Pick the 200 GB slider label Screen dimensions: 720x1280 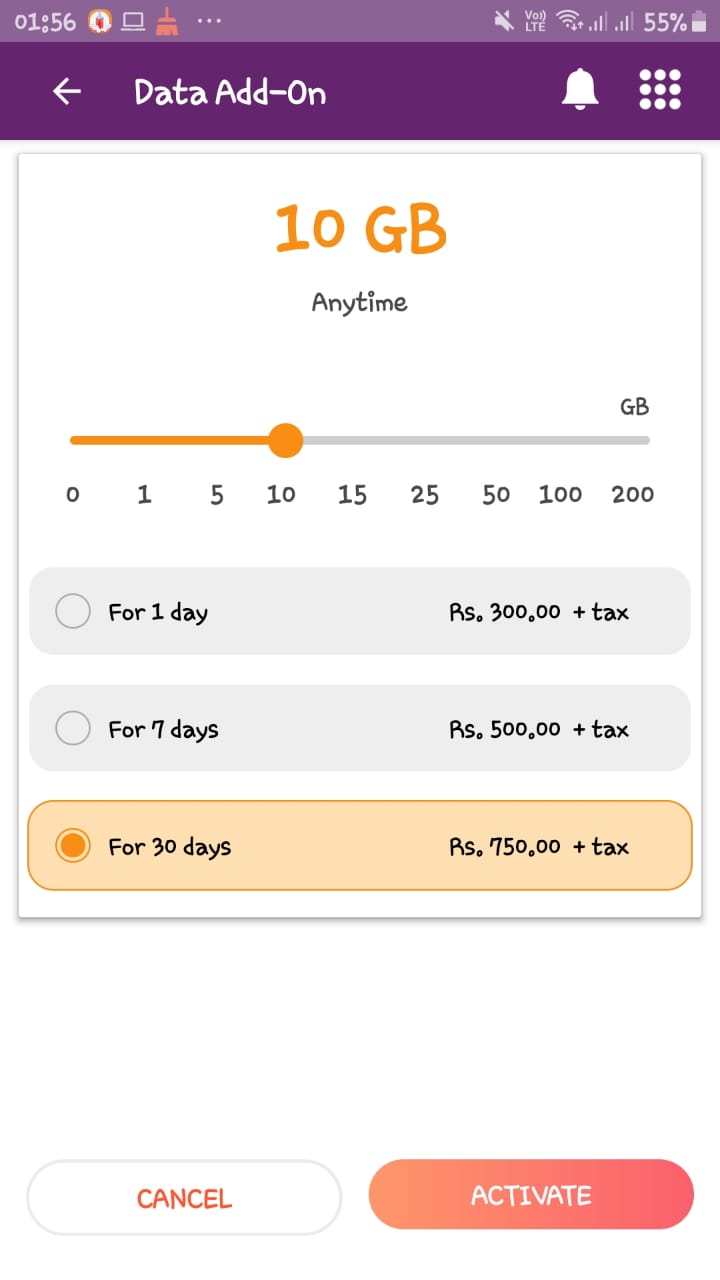(x=633, y=494)
